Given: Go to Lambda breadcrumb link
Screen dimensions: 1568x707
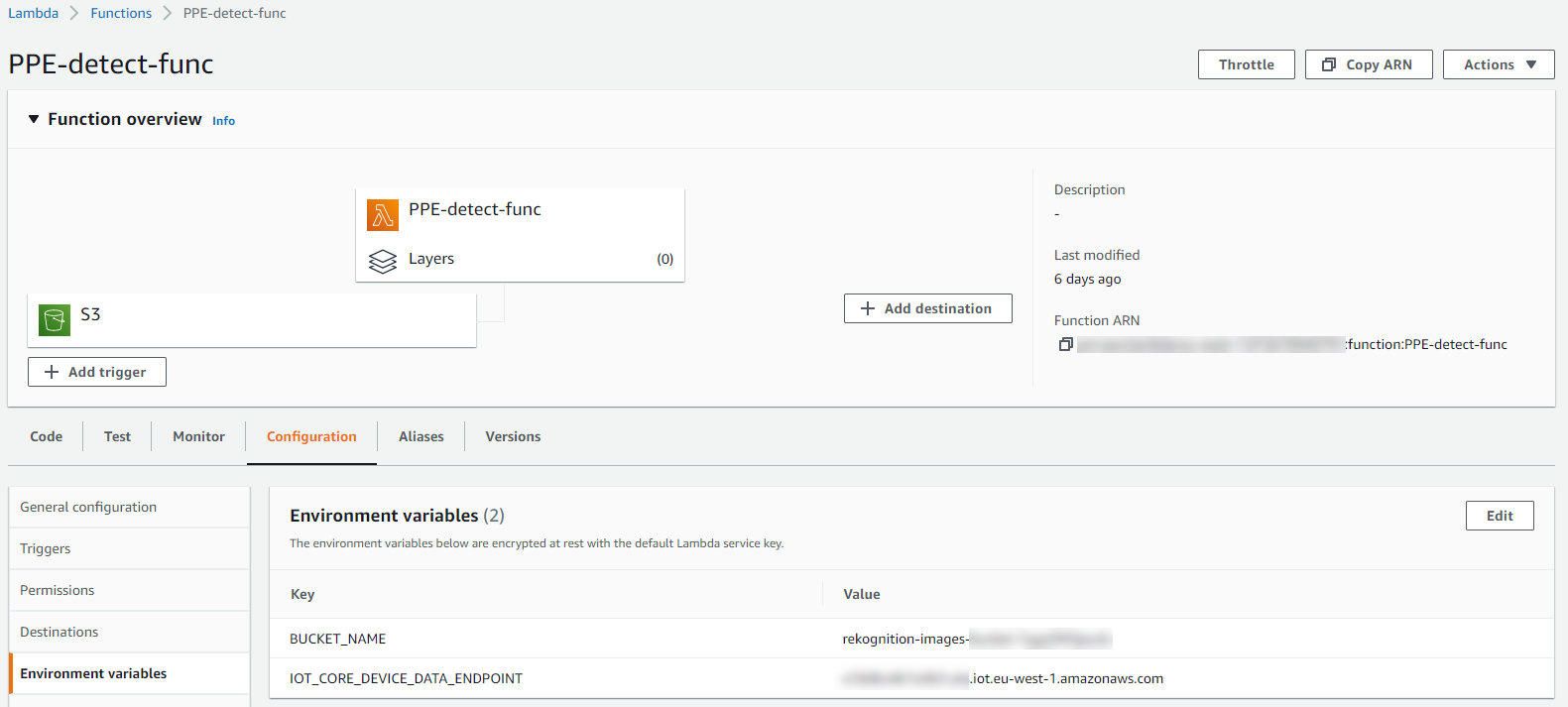Looking at the screenshot, I should pyautogui.click(x=33, y=13).
